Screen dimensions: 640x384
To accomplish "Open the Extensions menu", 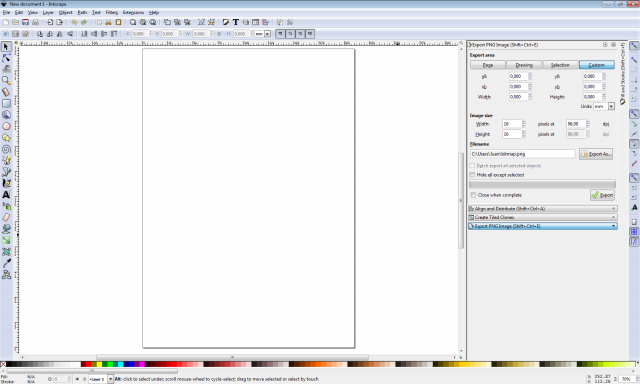I will point(133,13).
